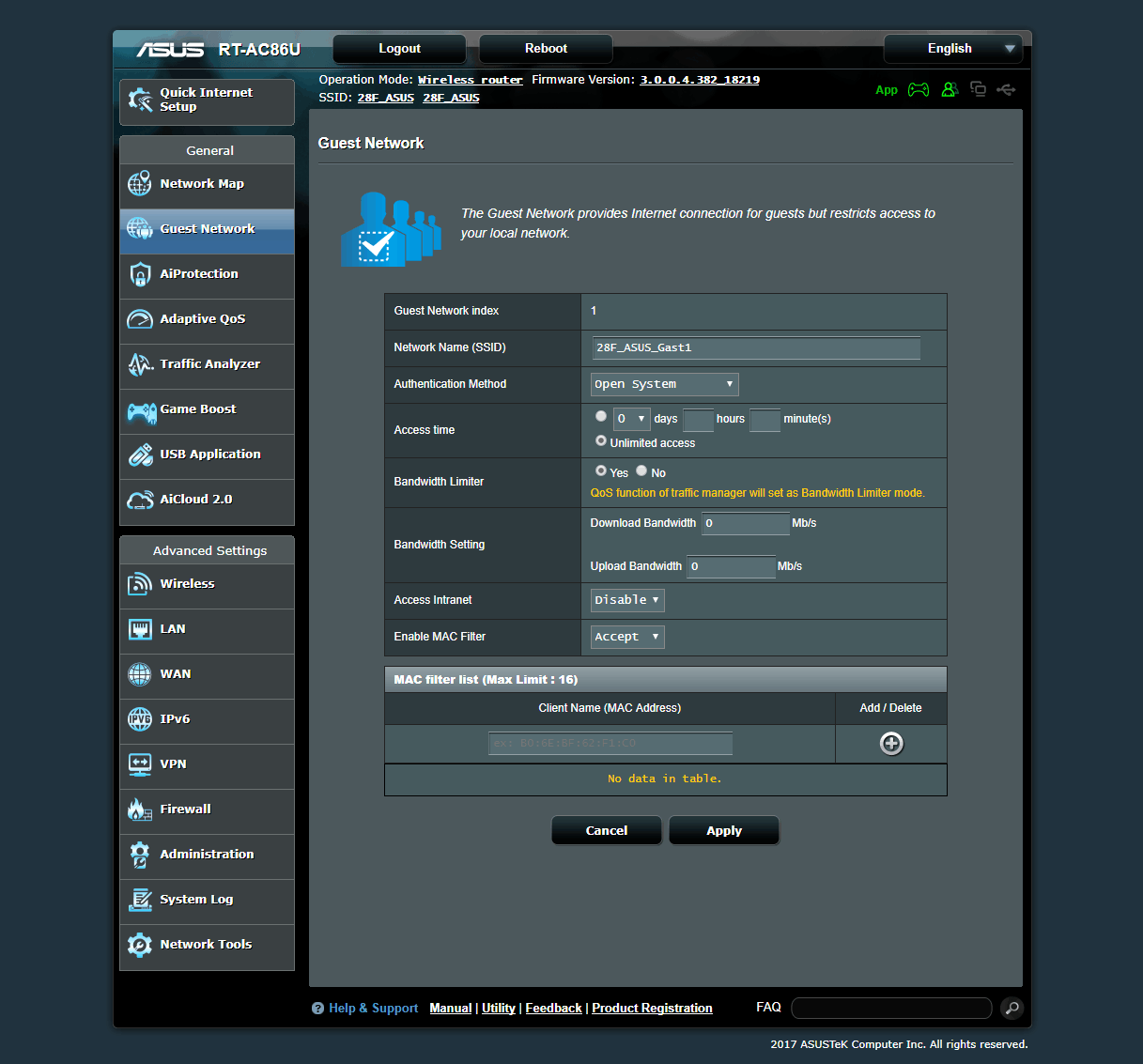This screenshot has height=1064, width=1143.
Task: Click the Download Bandwidth field
Action: [x=746, y=523]
